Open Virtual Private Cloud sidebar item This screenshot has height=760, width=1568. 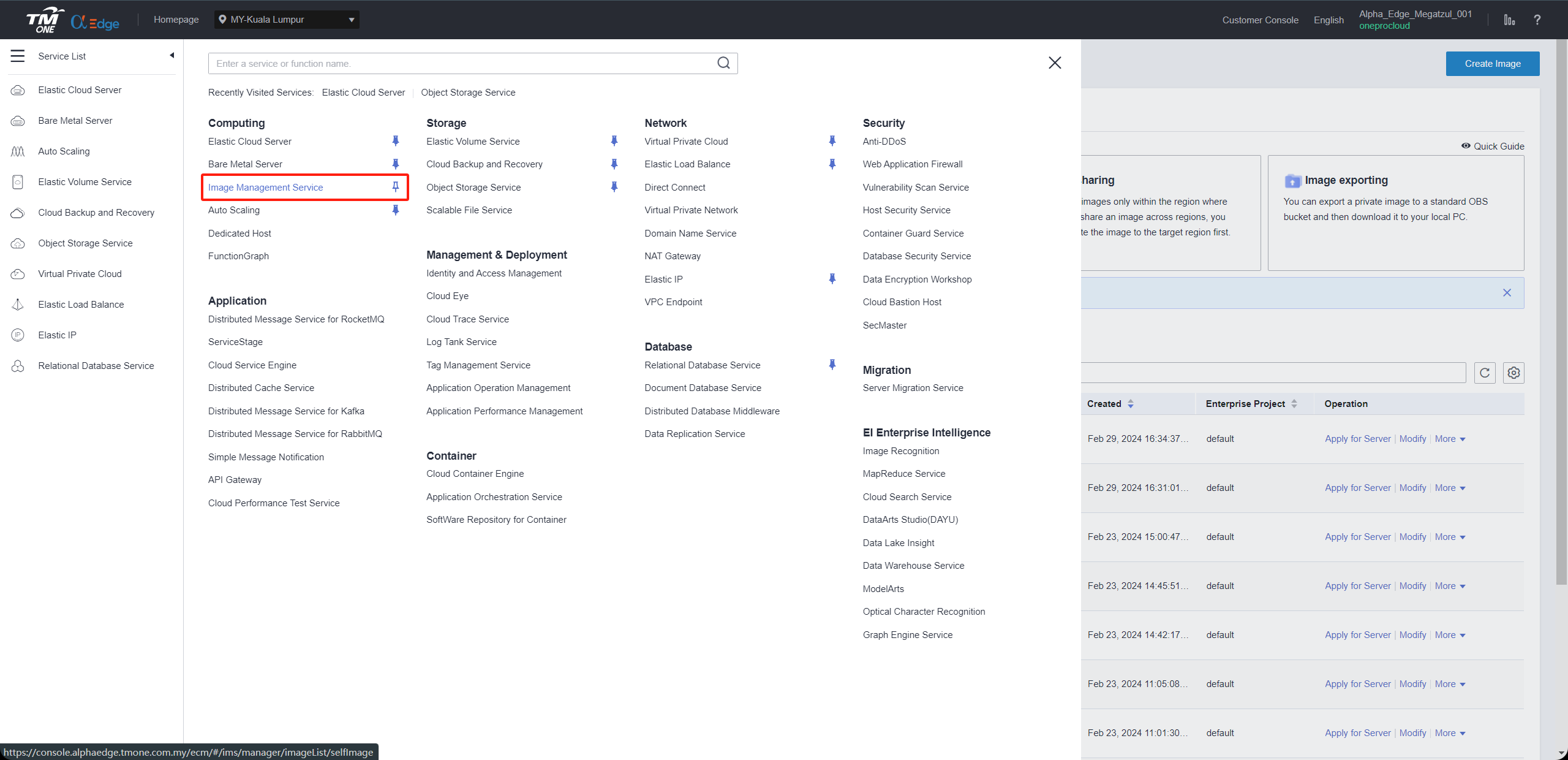[x=80, y=273]
